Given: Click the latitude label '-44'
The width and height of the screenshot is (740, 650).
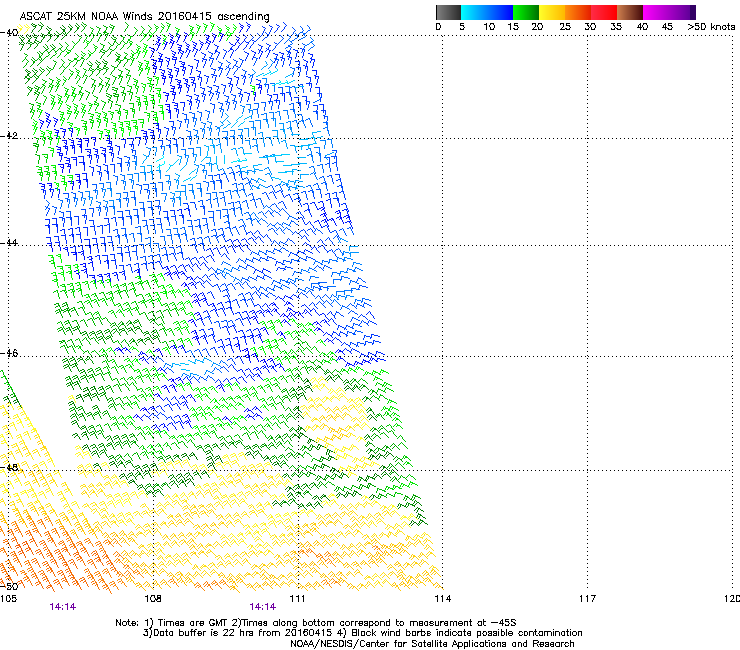Looking at the screenshot, I should click(9, 243).
